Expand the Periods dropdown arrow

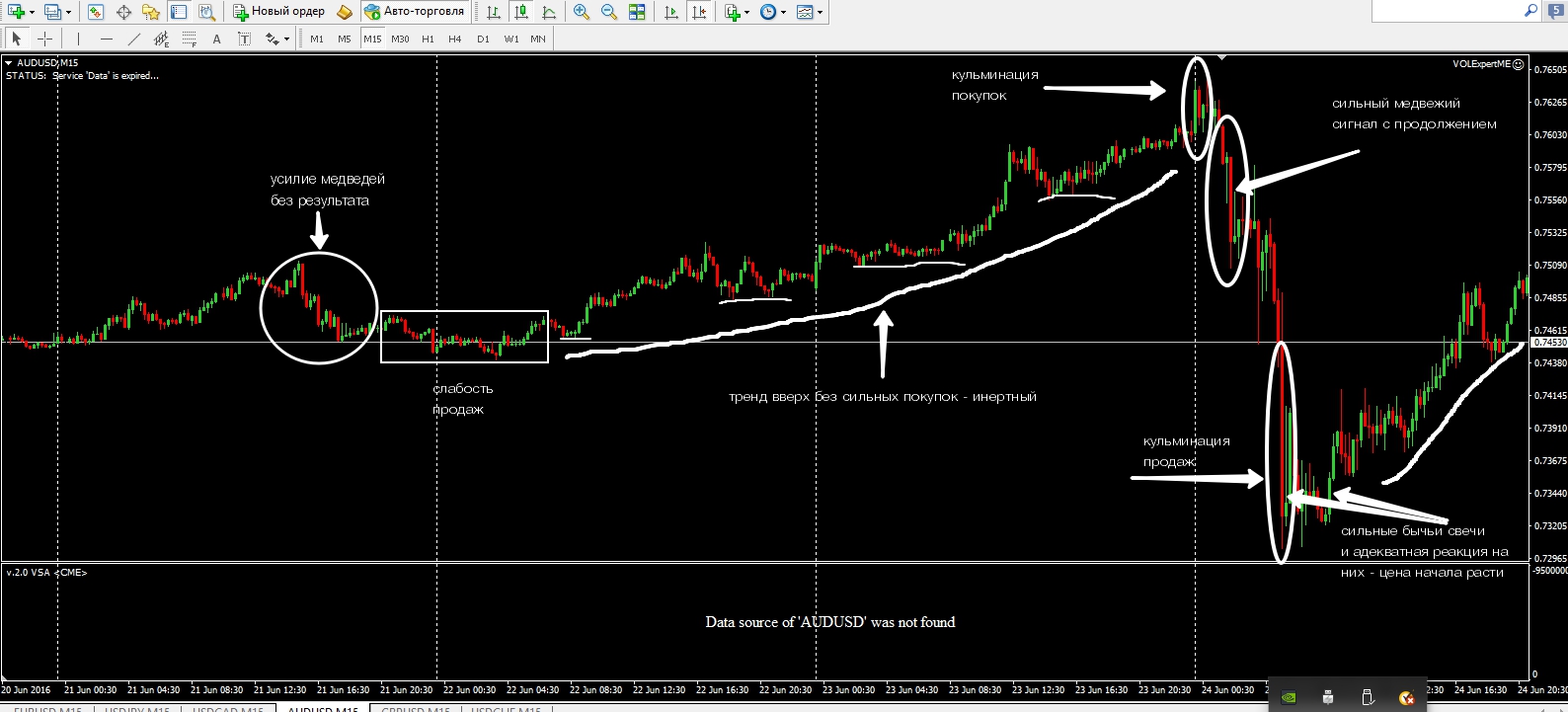783,13
